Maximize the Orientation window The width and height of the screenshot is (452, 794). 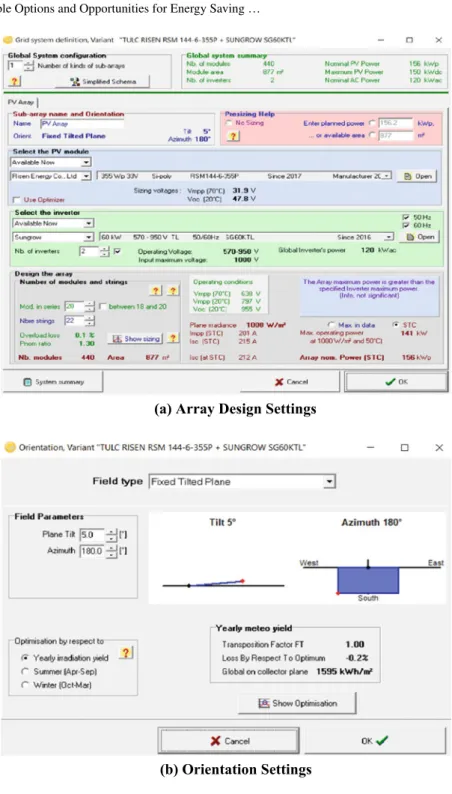pyautogui.click(x=404, y=448)
